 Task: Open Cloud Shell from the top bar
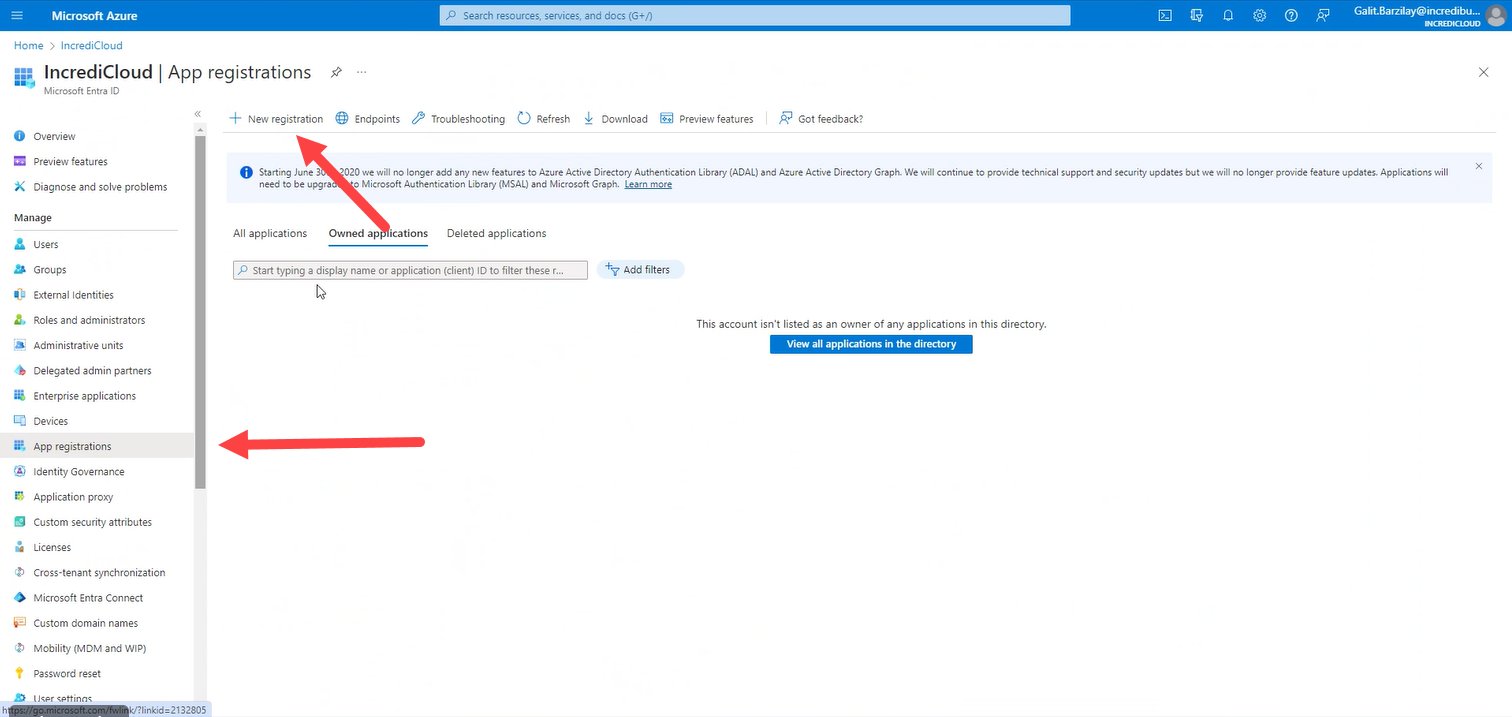pyautogui.click(x=1165, y=15)
